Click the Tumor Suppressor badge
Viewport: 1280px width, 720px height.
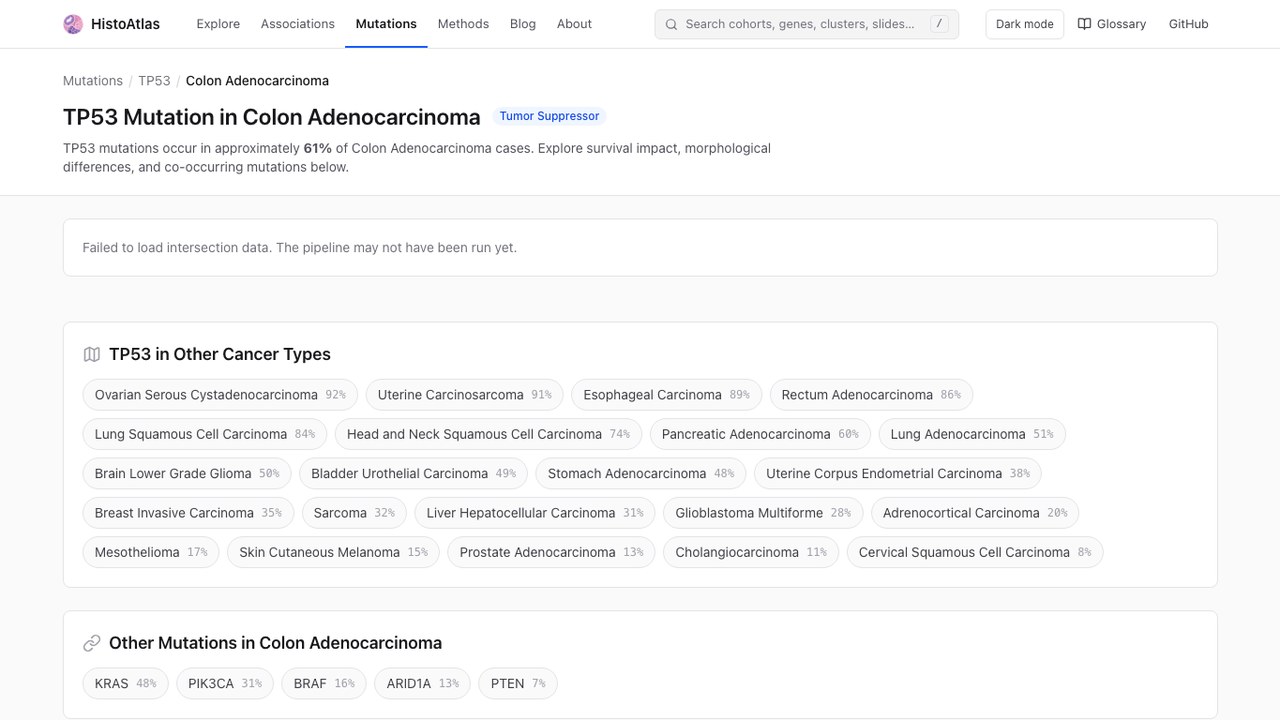click(x=549, y=116)
